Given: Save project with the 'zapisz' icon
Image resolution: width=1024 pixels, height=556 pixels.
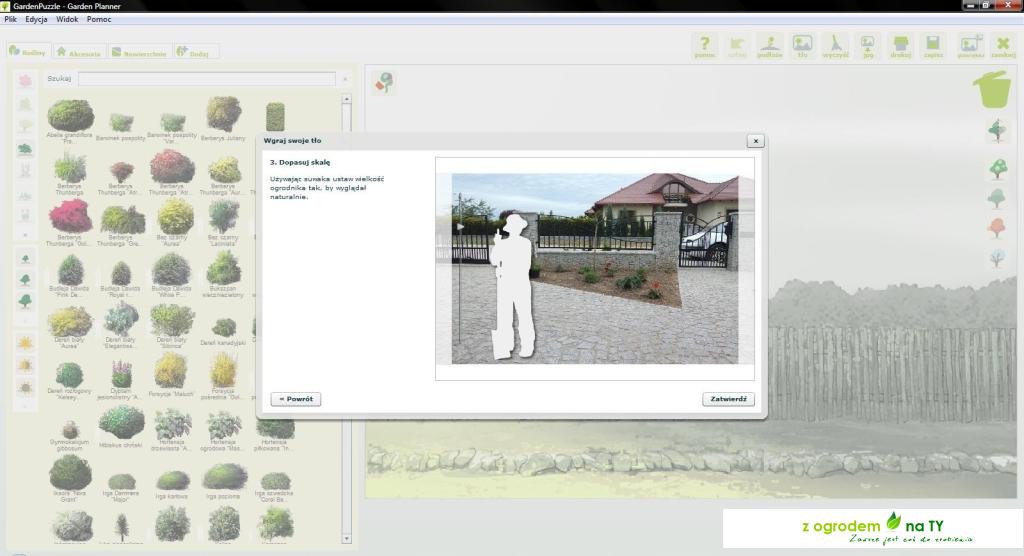Looking at the screenshot, I should pyautogui.click(x=933, y=46).
